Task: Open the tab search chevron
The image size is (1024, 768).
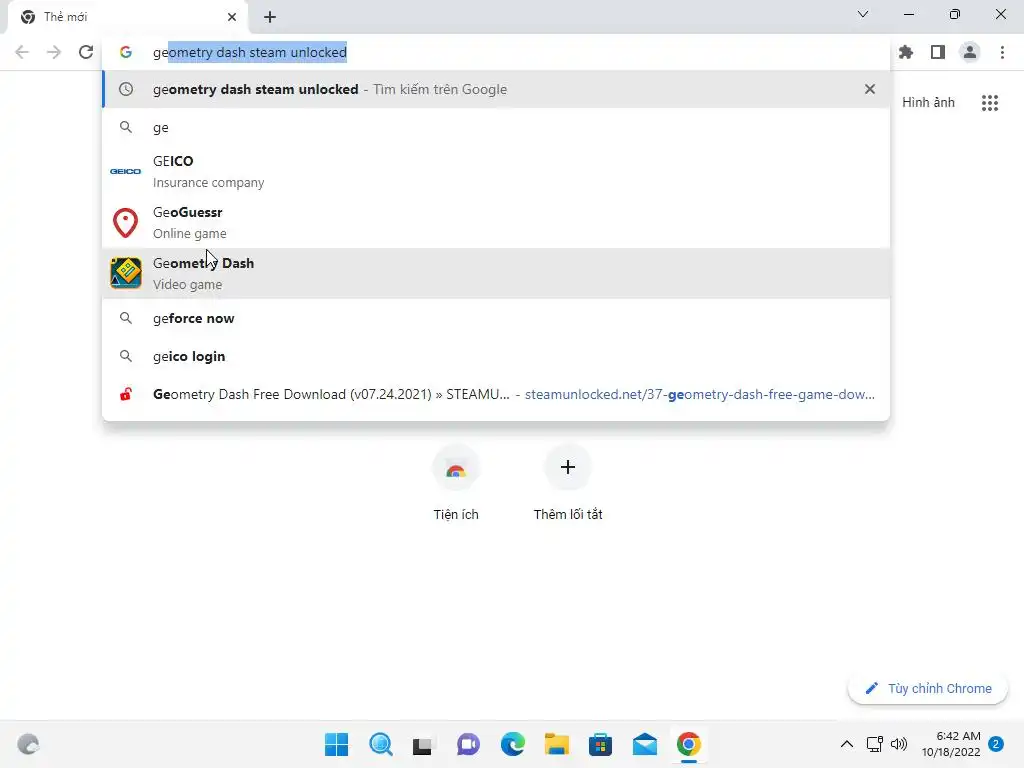Action: coord(863,14)
